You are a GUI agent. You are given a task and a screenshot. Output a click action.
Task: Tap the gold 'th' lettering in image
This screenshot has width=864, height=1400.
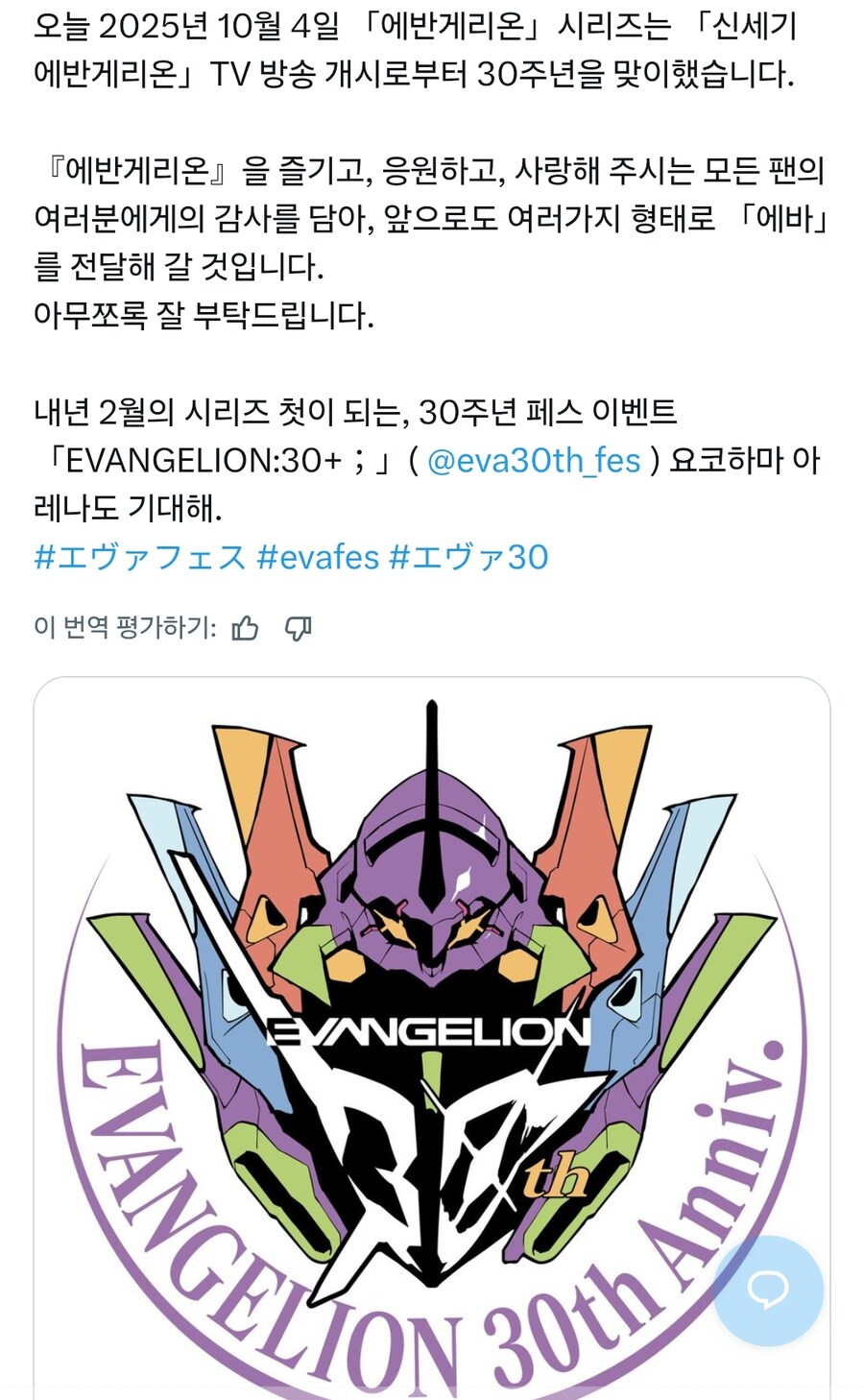(x=555, y=1177)
